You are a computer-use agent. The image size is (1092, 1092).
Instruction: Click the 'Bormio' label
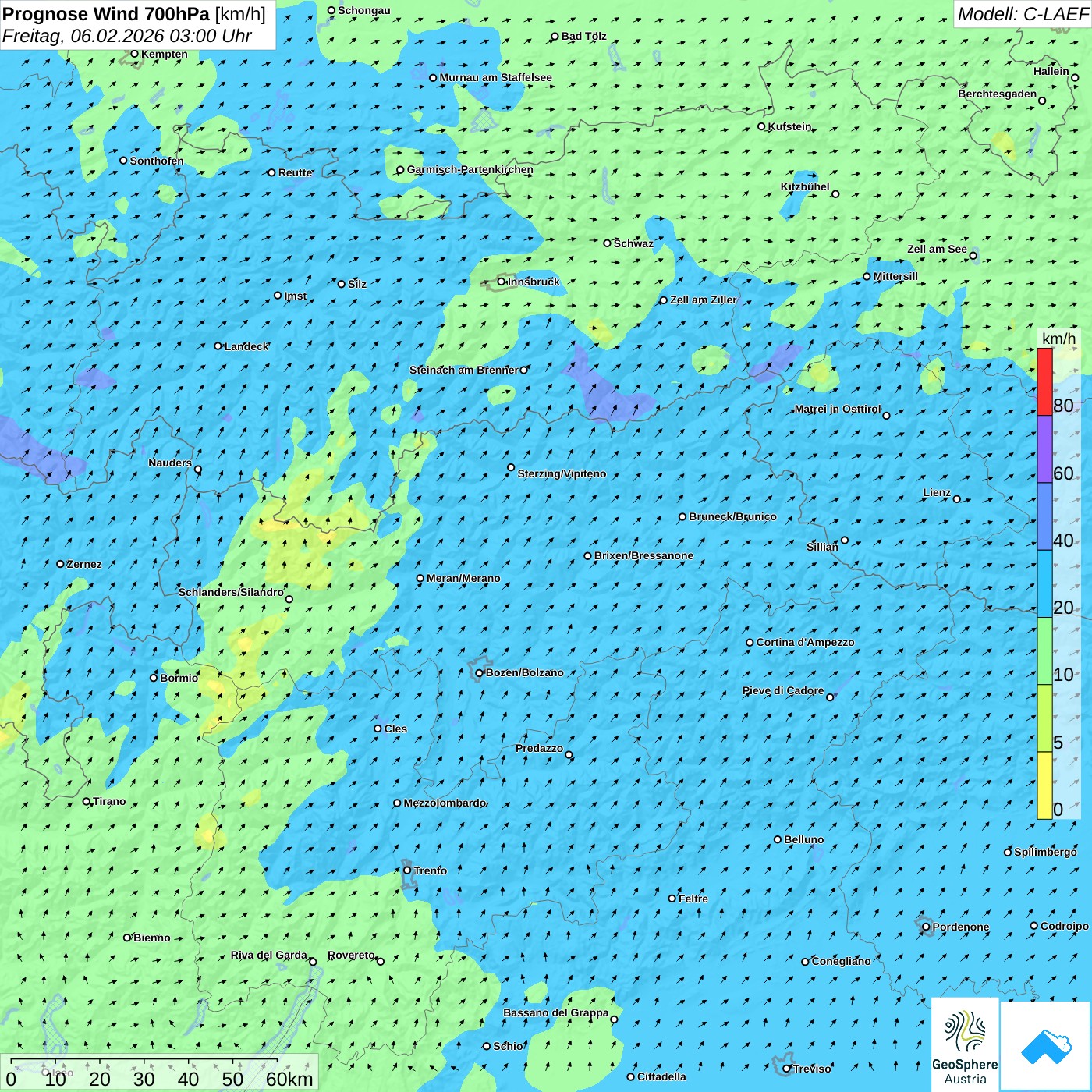[x=179, y=678]
